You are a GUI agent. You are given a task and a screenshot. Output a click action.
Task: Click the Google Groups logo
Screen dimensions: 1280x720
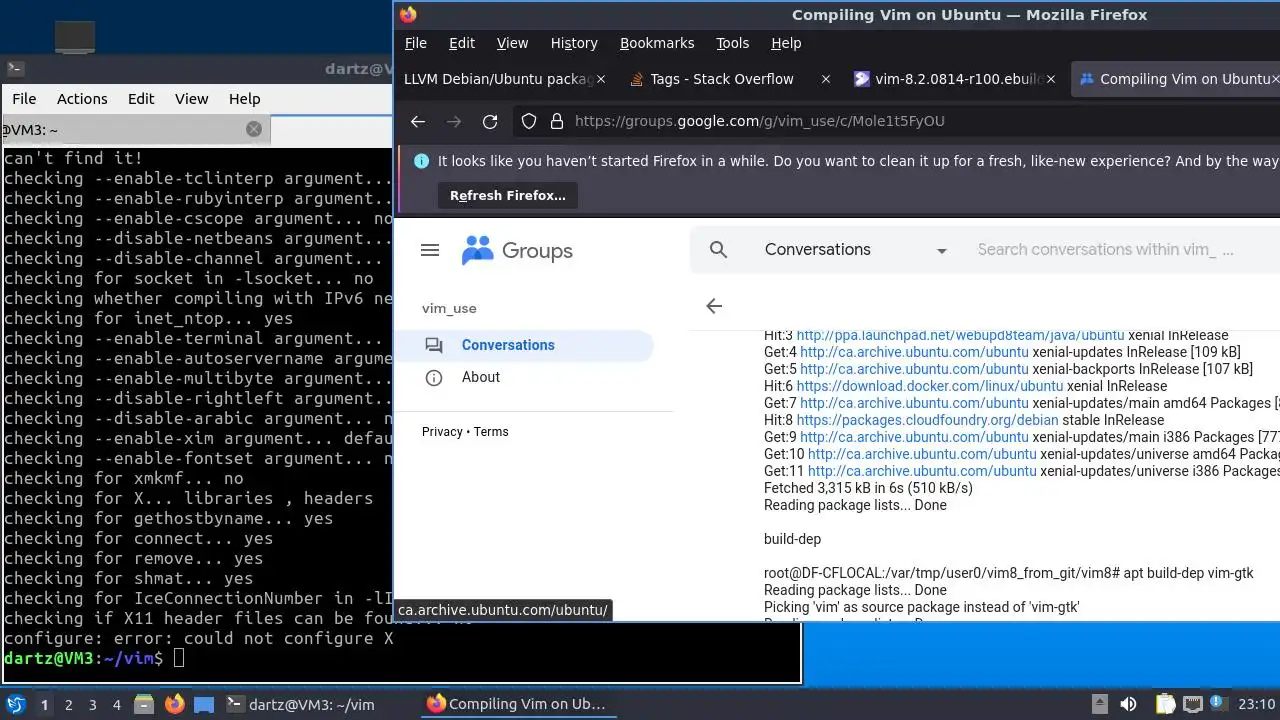pyautogui.click(x=517, y=250)
